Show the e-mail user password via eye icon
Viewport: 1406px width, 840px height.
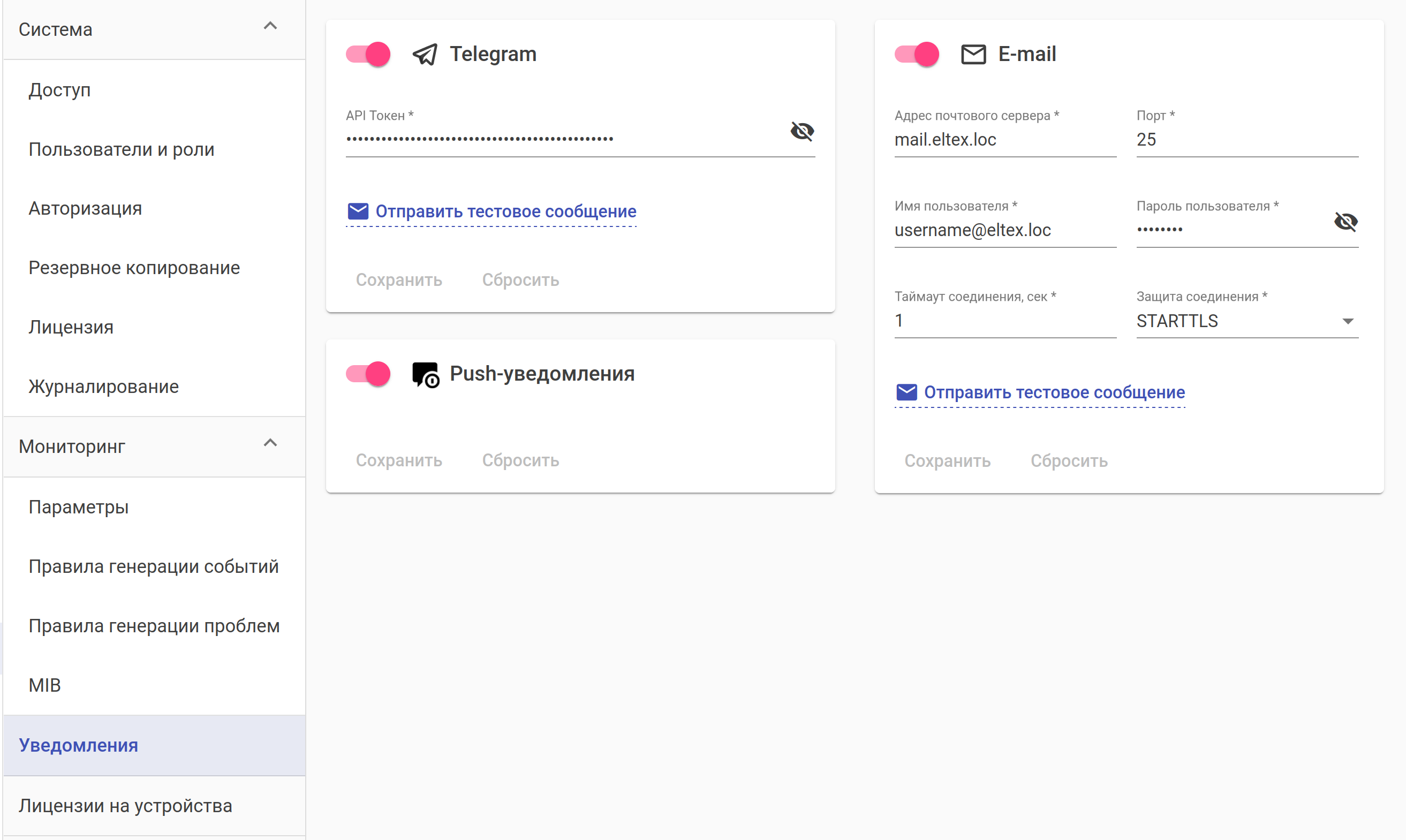[x=1345, y=222]
